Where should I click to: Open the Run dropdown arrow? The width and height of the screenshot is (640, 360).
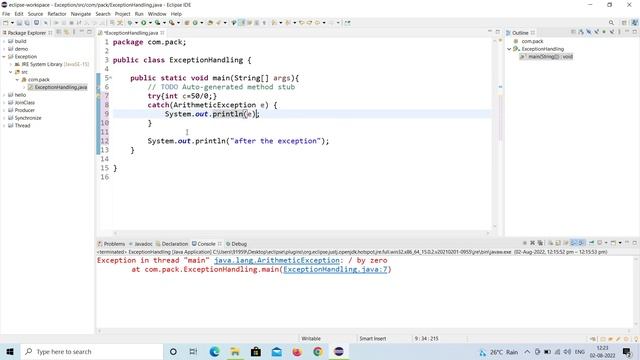(x=150, y=23)
